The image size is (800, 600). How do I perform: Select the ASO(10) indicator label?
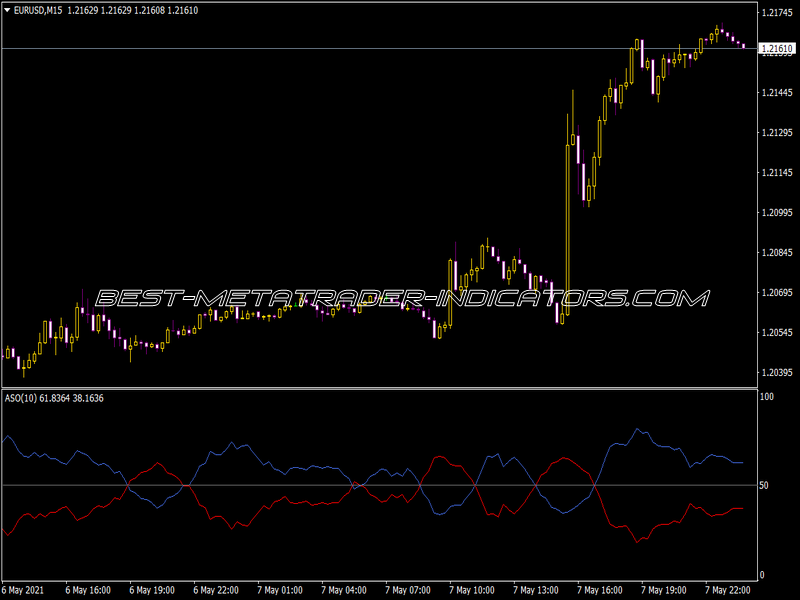point(20,398)
